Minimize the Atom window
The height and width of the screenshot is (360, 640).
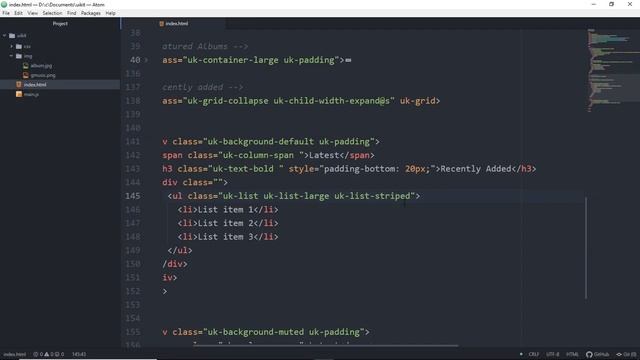593,4
